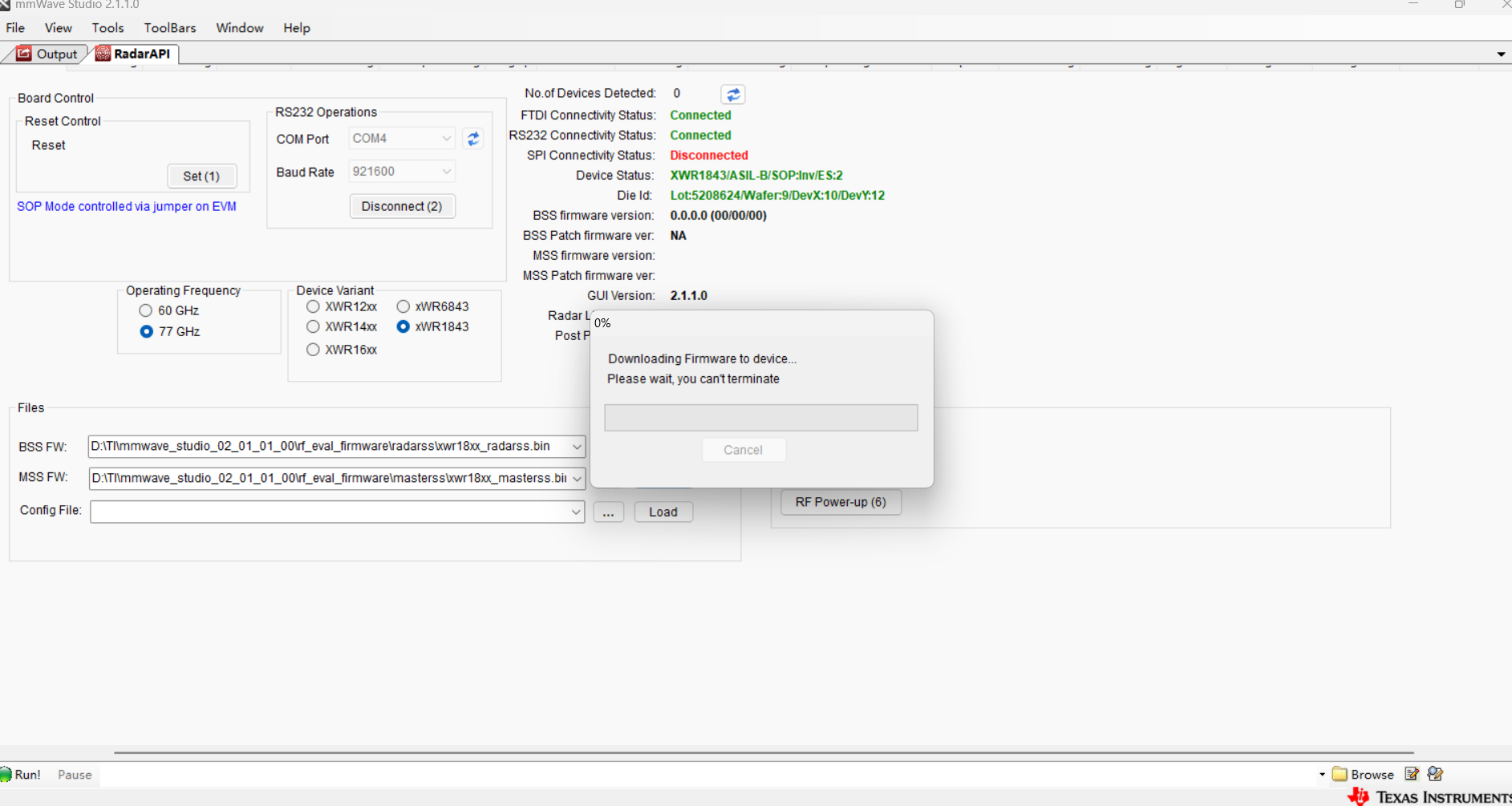Click the SPI status 'Disconnected' value
Viewport: 1512px width, 806px height.
click(709, 156)
